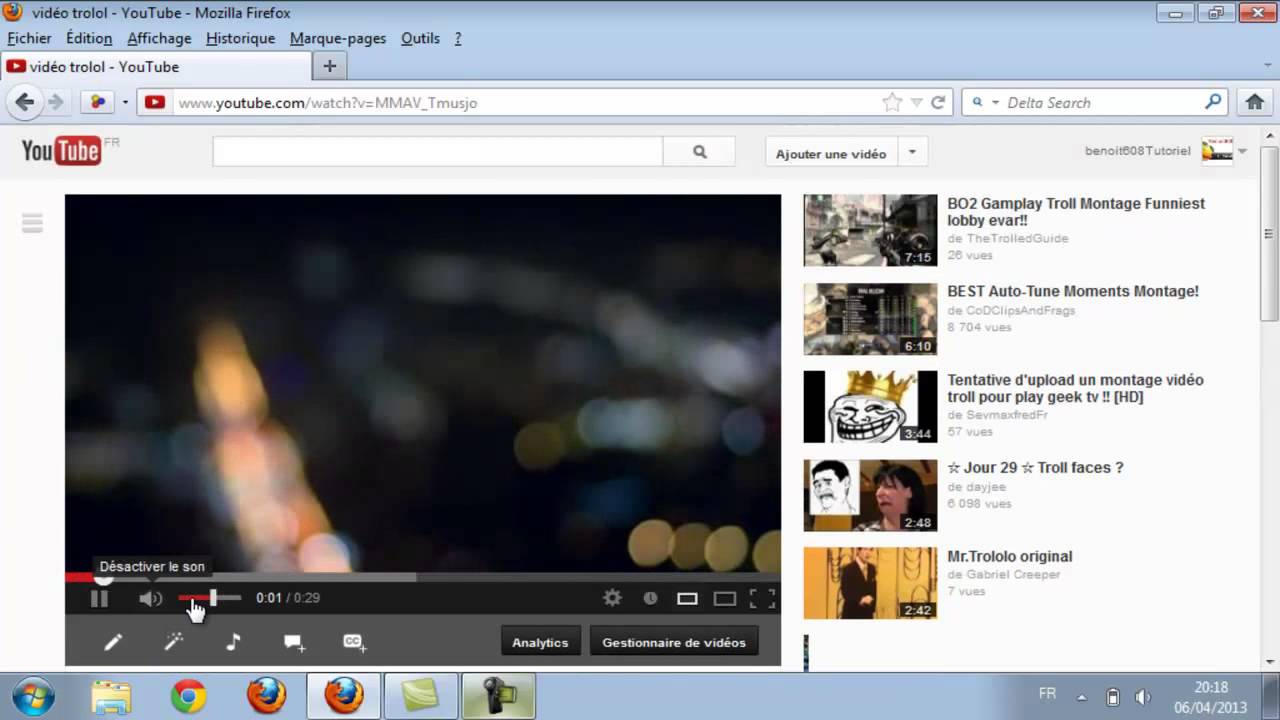The height and width of the screenshot is (720, 1280).
Task: Open the Analytics button
Action: click(540, 642)
